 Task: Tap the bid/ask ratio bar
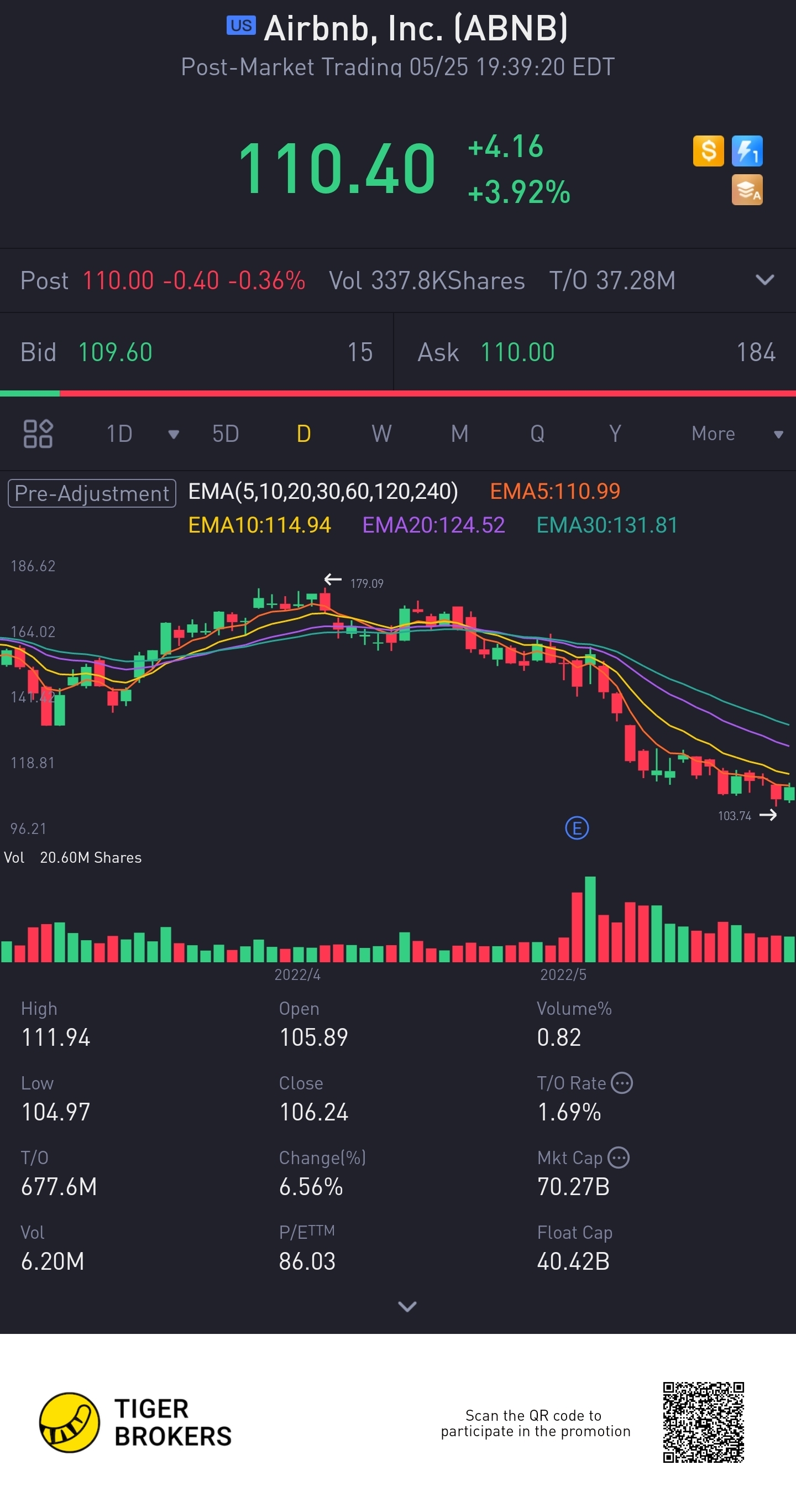pyautogui.click(x=397, y=393)
